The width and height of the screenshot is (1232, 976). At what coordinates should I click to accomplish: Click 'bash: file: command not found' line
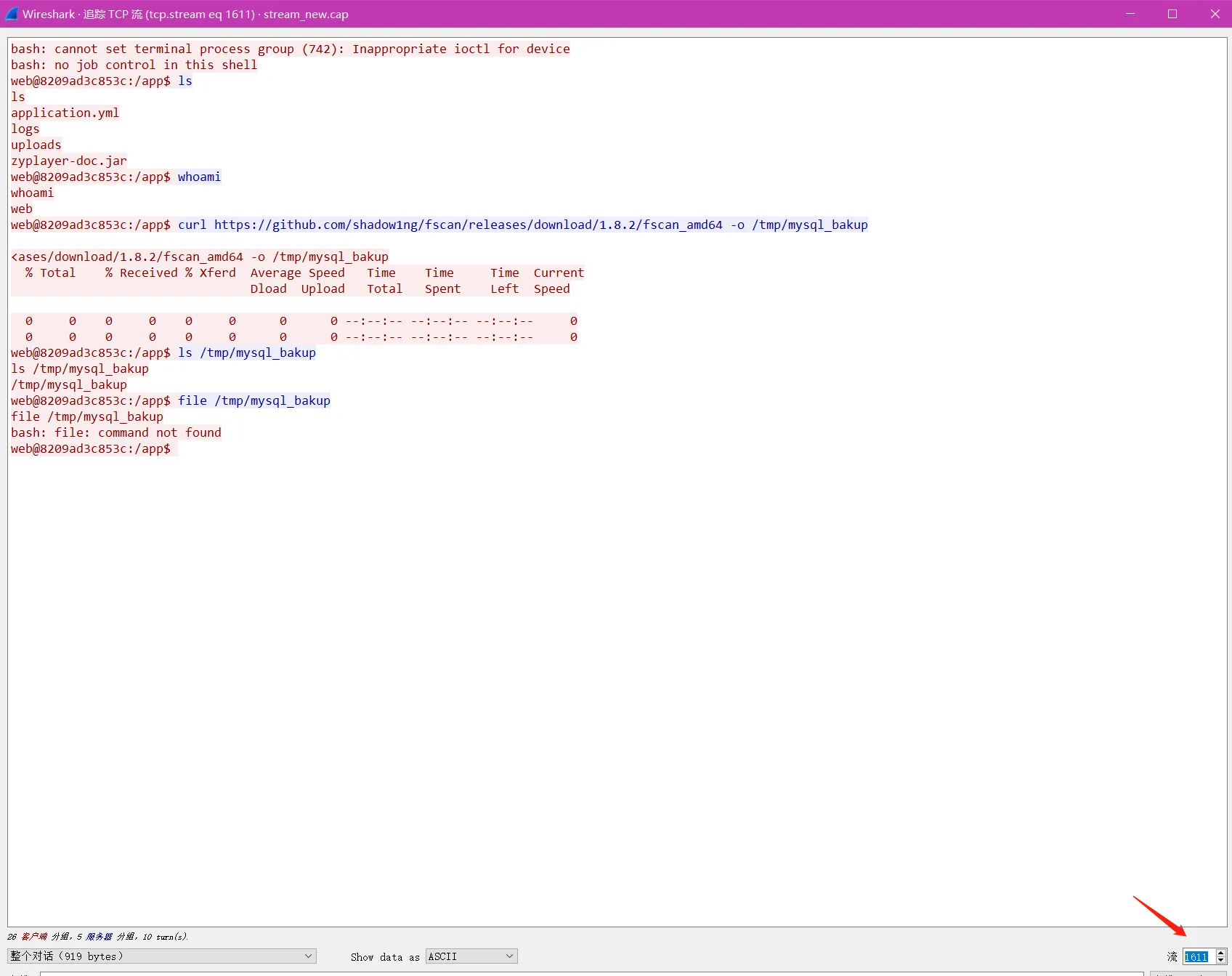(x=115, y=432)
